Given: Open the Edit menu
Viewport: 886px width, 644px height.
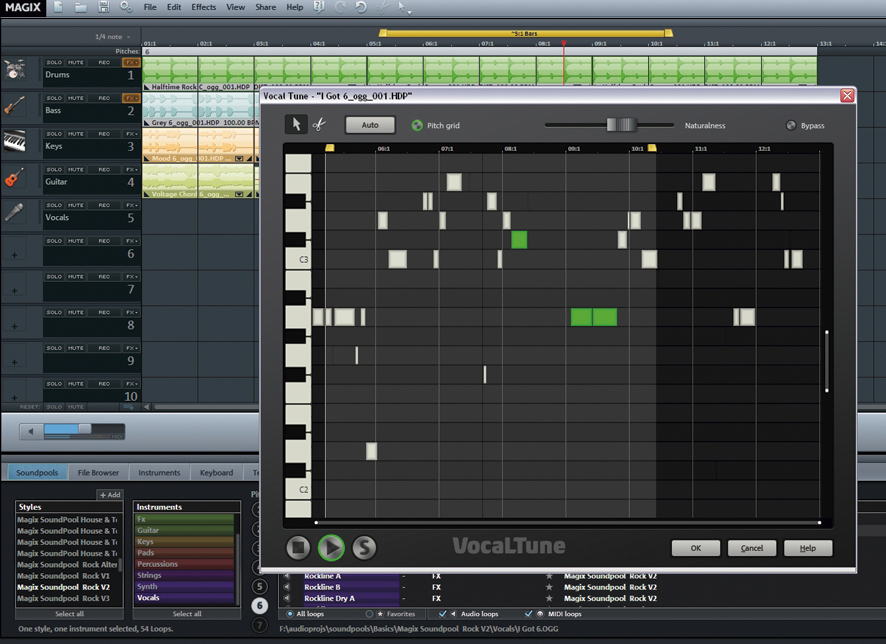Looking at the screenshot, I should pos(174,7).
